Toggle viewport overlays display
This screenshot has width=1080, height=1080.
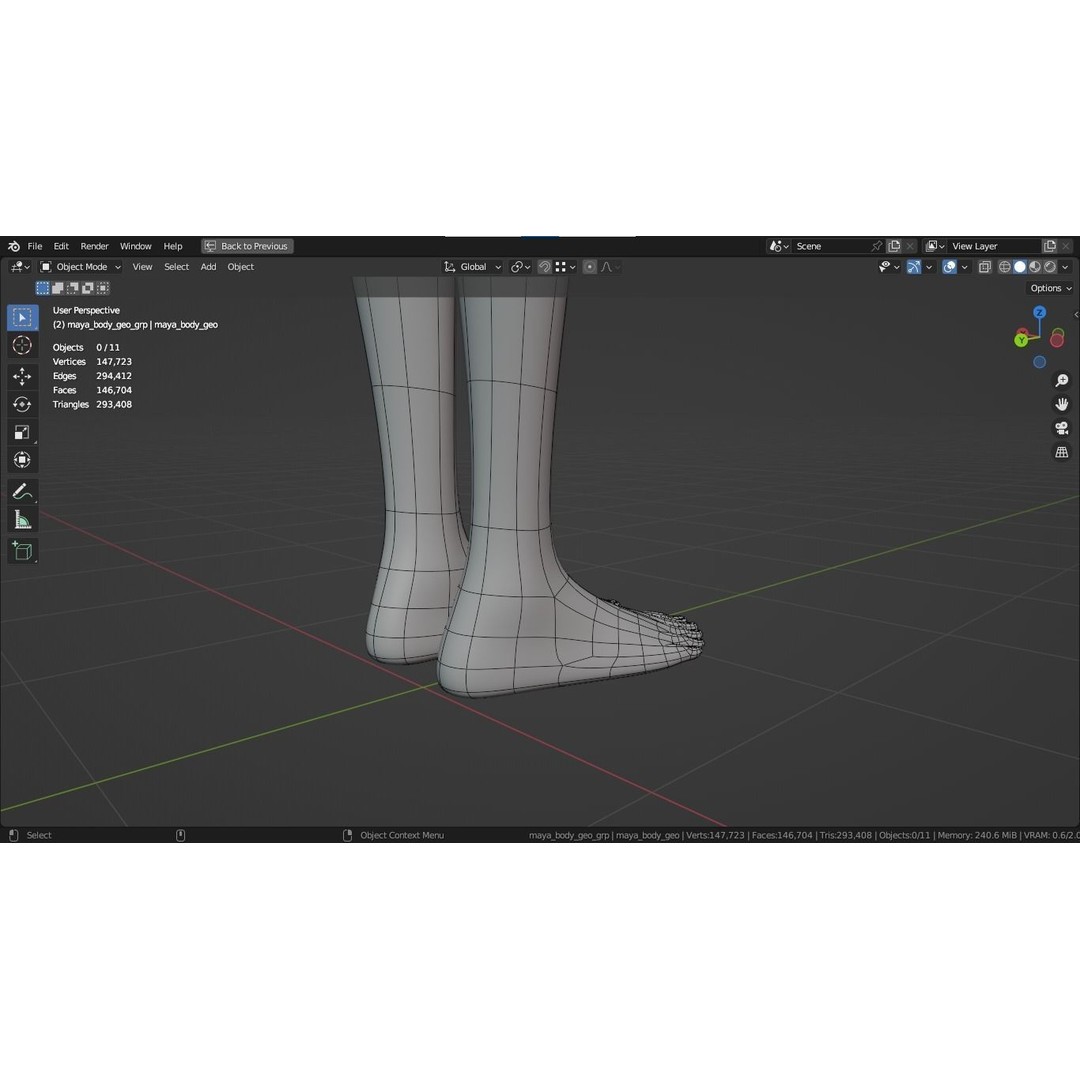(x=949, y=267)
